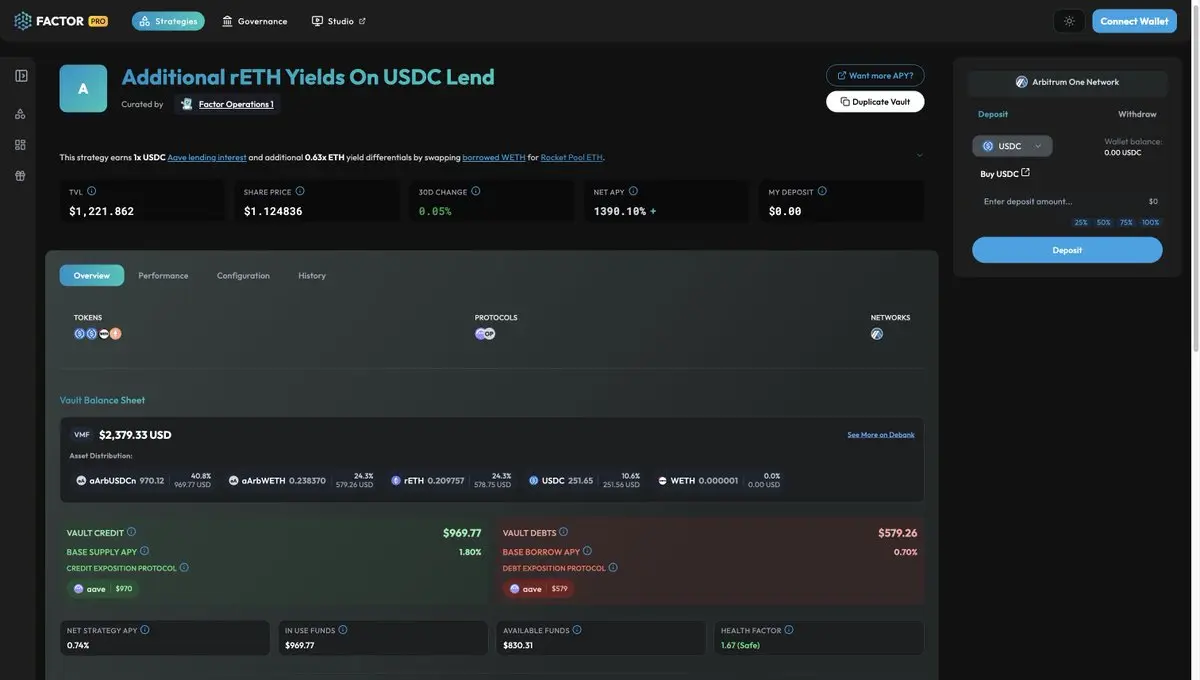
Task: Click the rETH asset chip
Action: point(451,481)
